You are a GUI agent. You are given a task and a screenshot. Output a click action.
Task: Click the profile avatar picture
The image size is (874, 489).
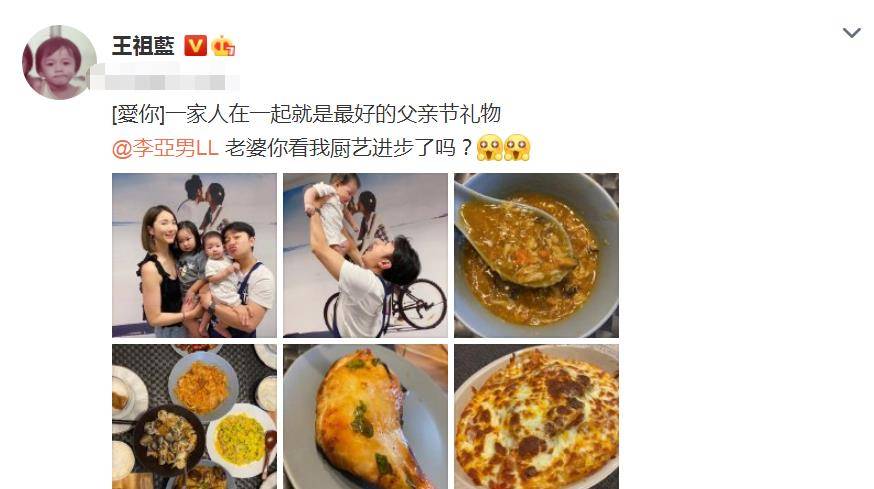[59, 62]
